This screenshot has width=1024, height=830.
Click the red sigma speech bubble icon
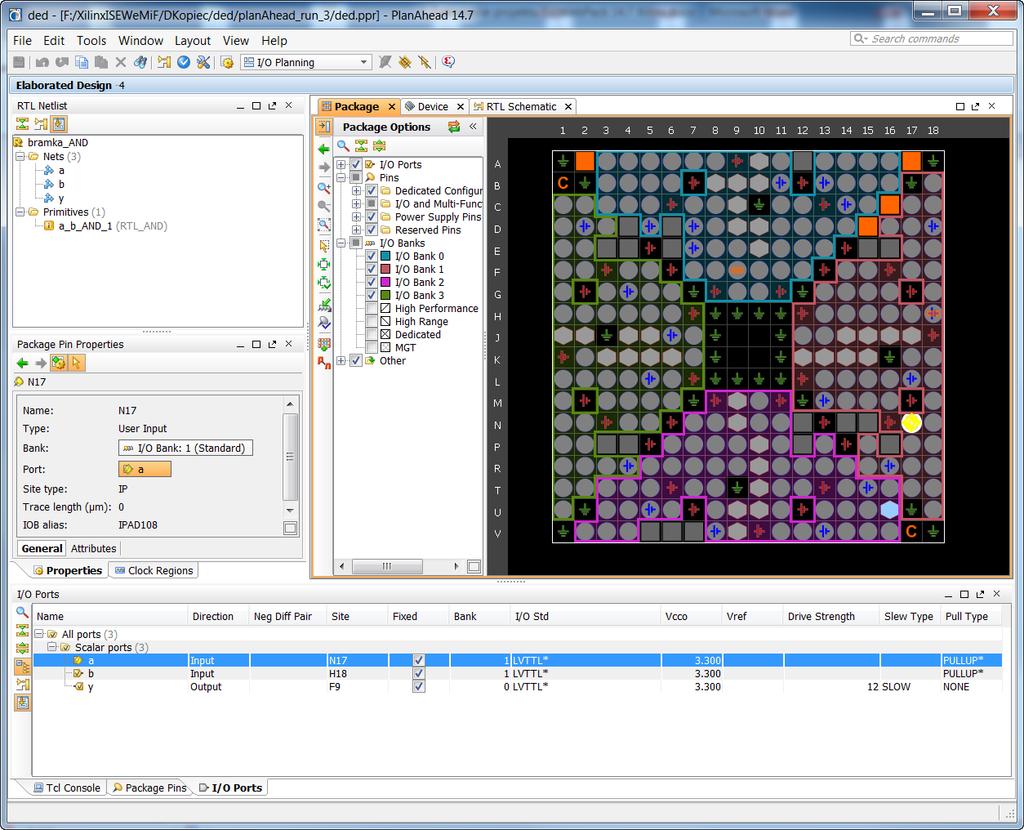click(448, 62)
